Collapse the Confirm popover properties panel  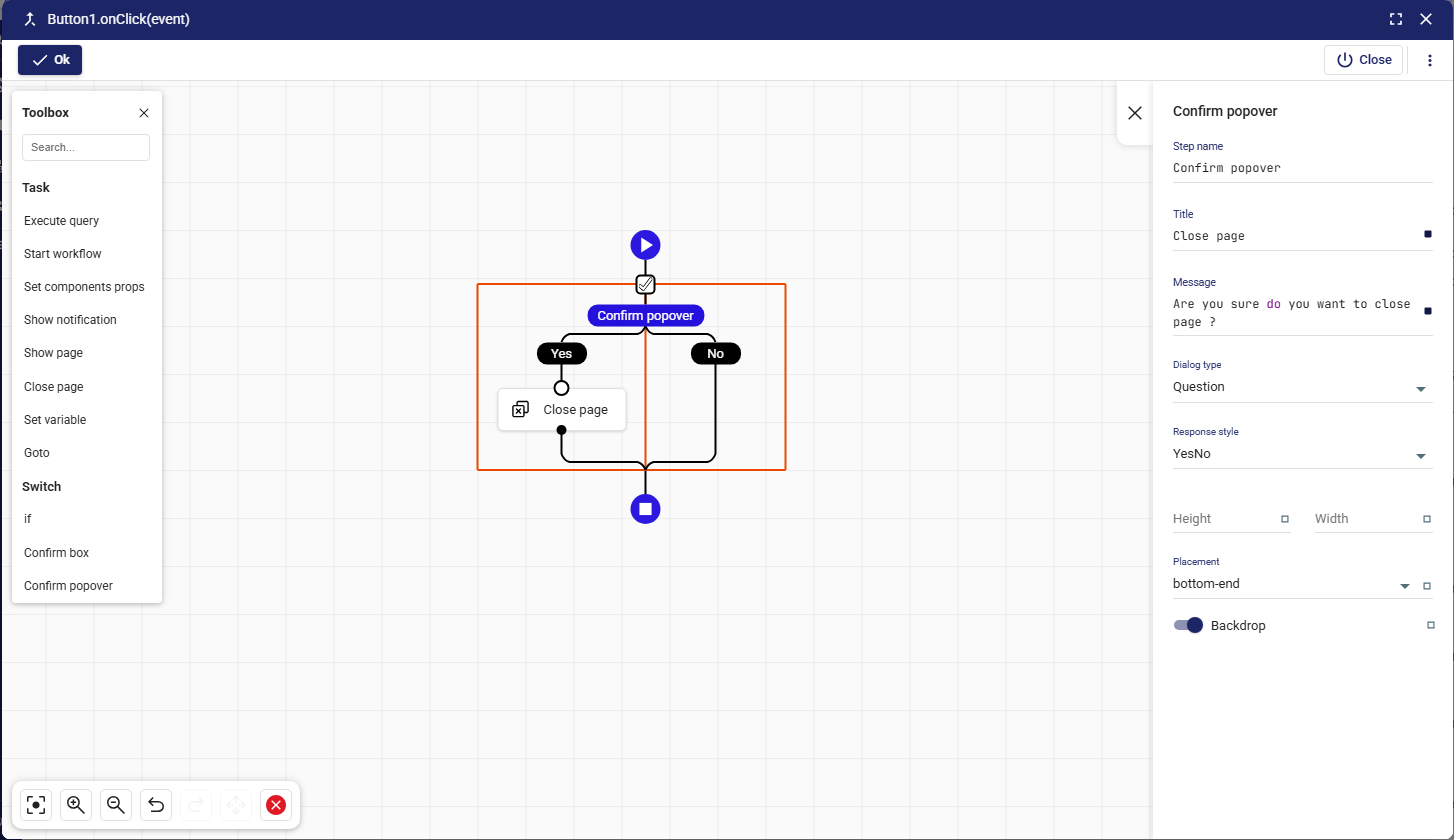point(1135,113)
